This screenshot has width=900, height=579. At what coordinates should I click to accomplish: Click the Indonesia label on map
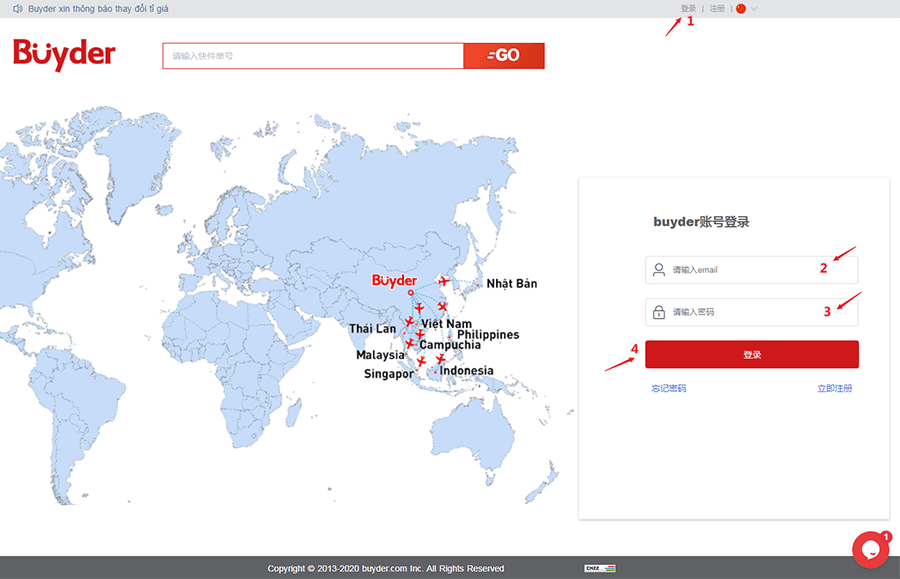click(466, 371)
